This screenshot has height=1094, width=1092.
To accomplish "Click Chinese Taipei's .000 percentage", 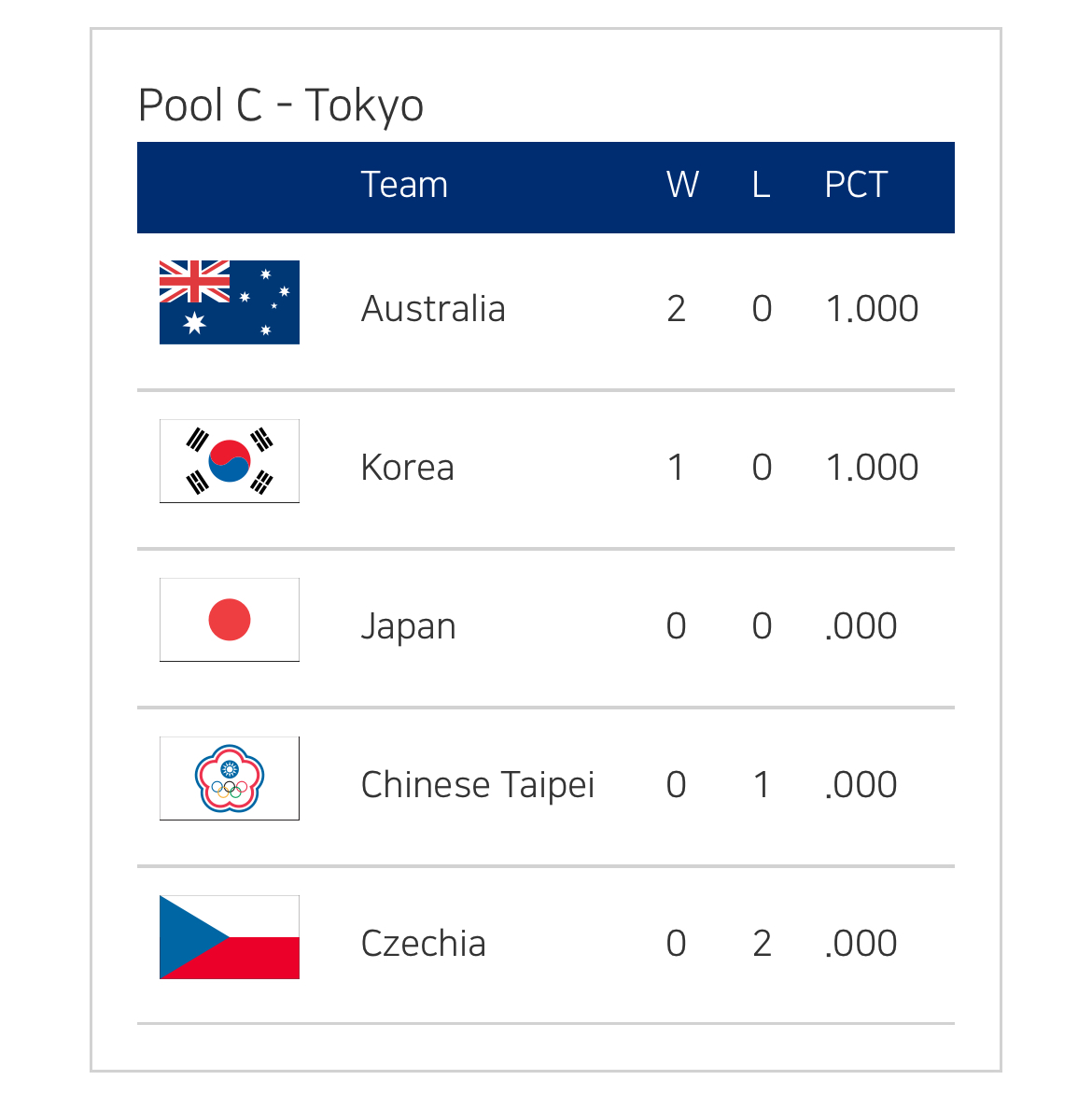I will pyautogui.click(x=861, y=785).
